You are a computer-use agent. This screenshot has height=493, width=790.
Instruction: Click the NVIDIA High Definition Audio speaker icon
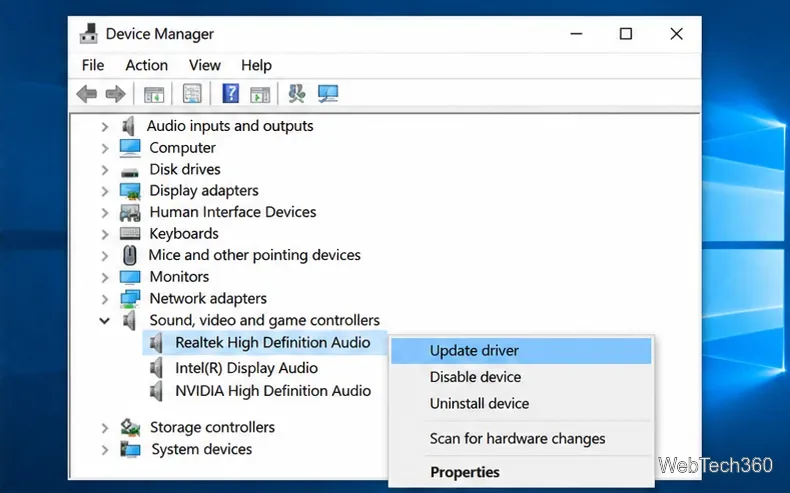[156, 391]
